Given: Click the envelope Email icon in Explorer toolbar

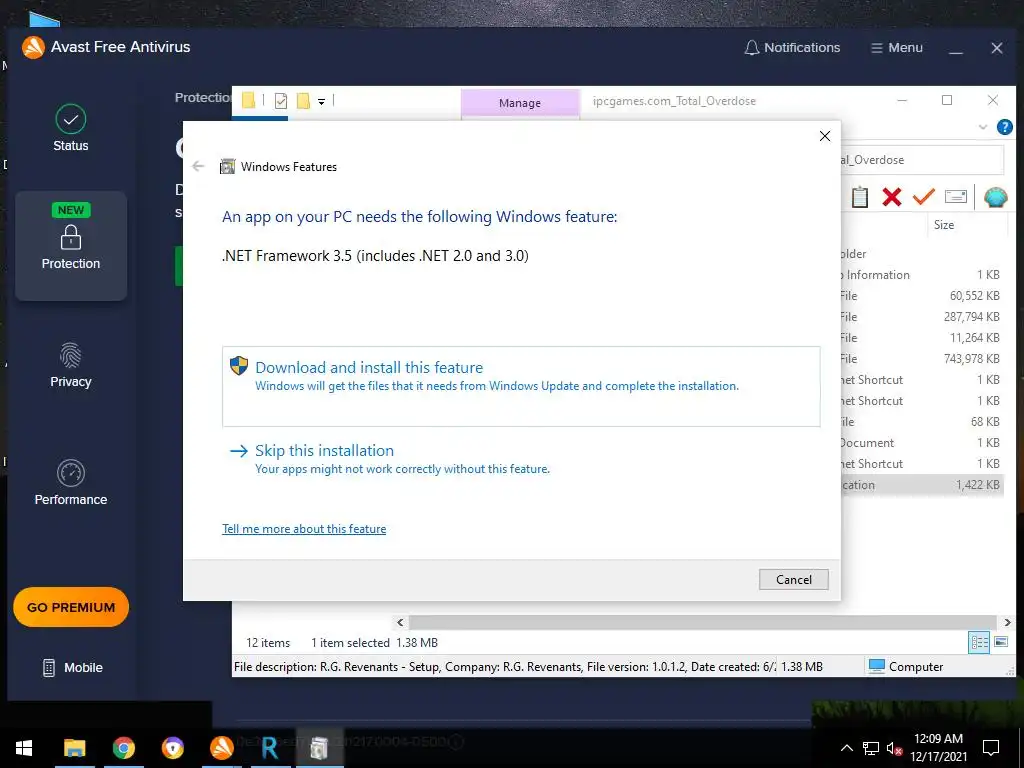Looking at the screenshot, I should coord(955,197).
